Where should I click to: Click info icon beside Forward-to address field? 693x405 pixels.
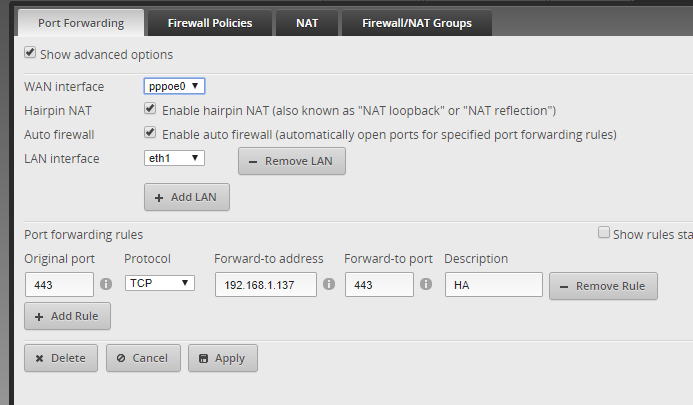point(329,284)
